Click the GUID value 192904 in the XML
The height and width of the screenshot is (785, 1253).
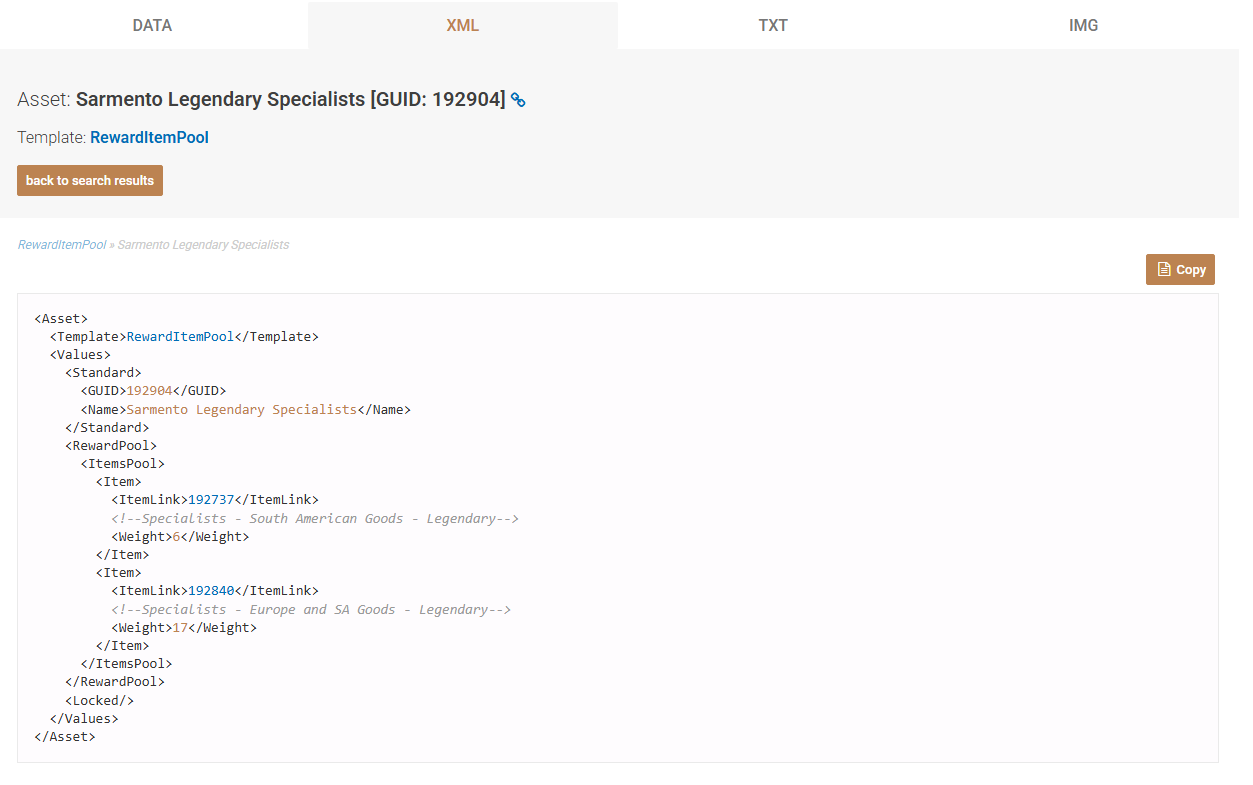coord(149,391)
